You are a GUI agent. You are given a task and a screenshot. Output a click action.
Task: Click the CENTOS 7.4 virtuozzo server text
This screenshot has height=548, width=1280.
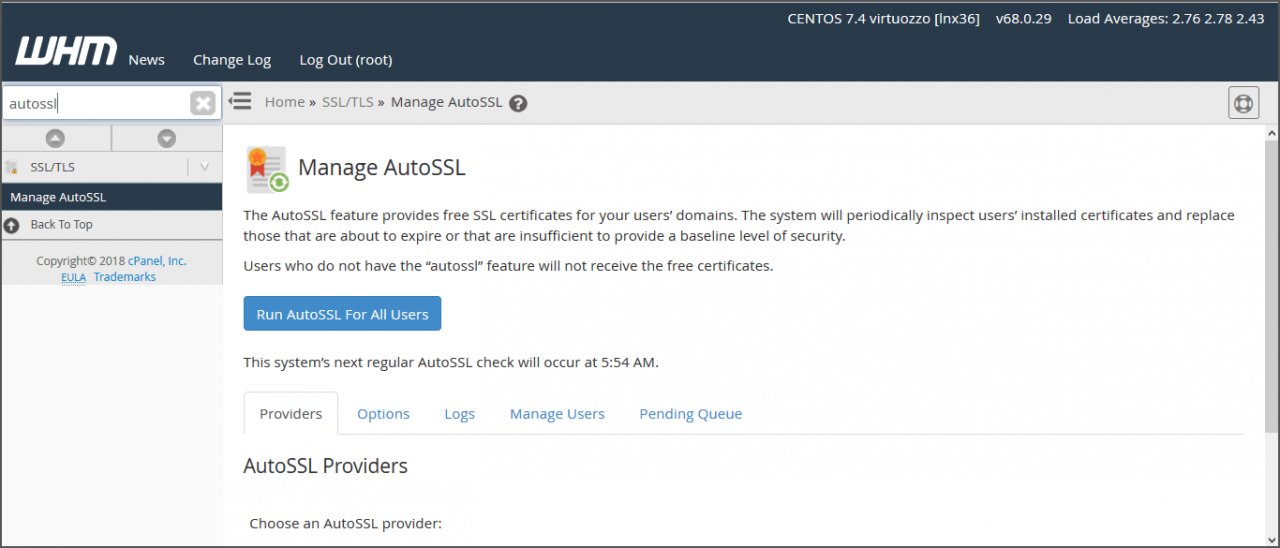click(x=884, y=18)
